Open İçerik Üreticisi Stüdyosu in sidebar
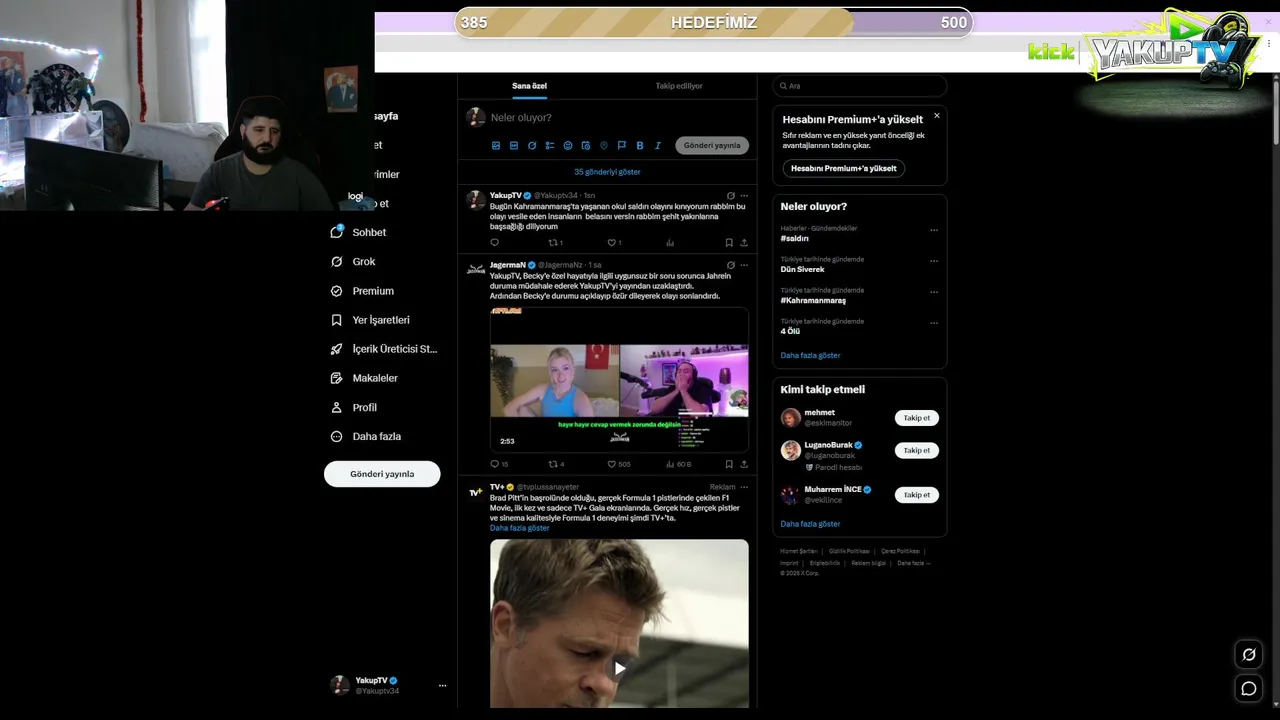The width and height of the screenshot is (1280, 720). tap(384, 349)
